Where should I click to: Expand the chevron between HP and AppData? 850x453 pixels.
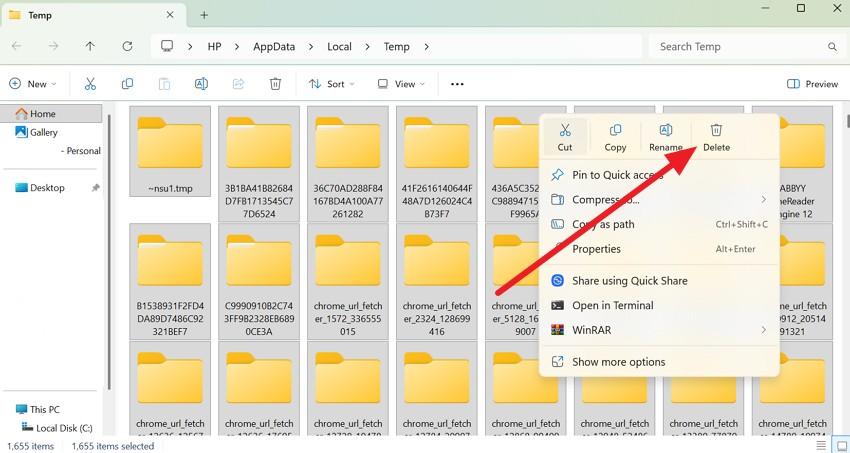tap(237, 47)
